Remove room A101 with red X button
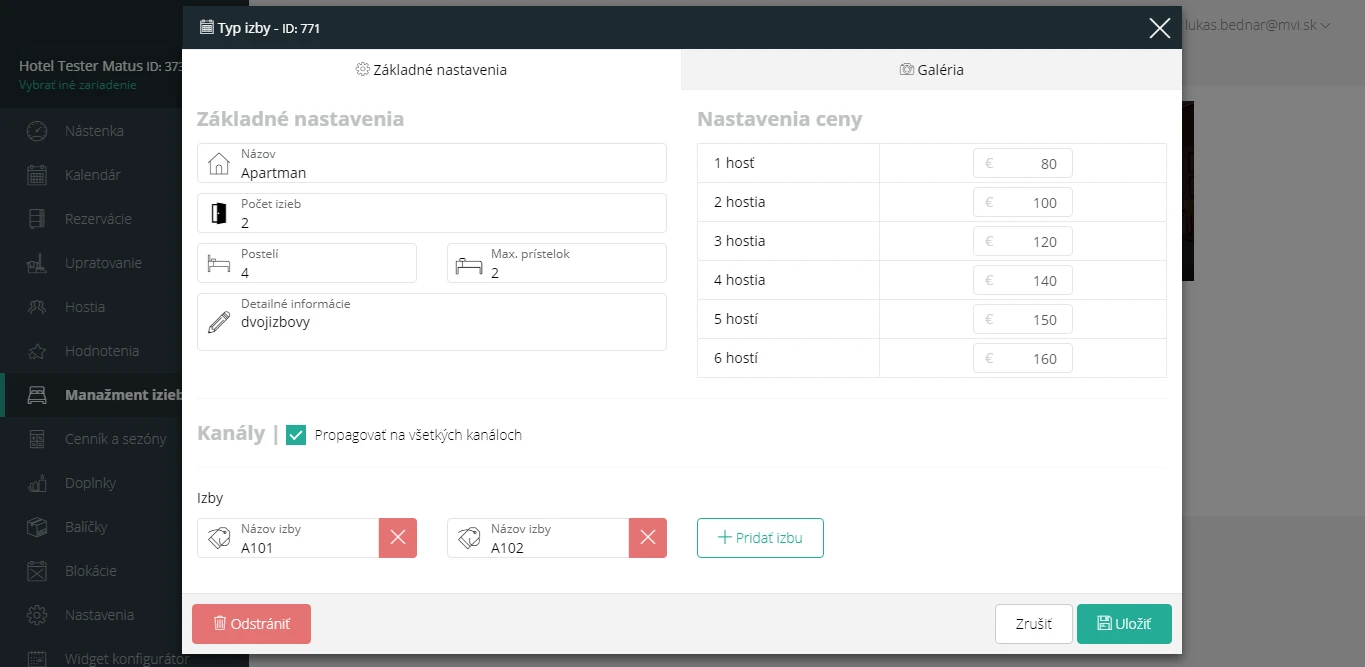The height and width of the screenshot is (667, 1365). point(398,538)
